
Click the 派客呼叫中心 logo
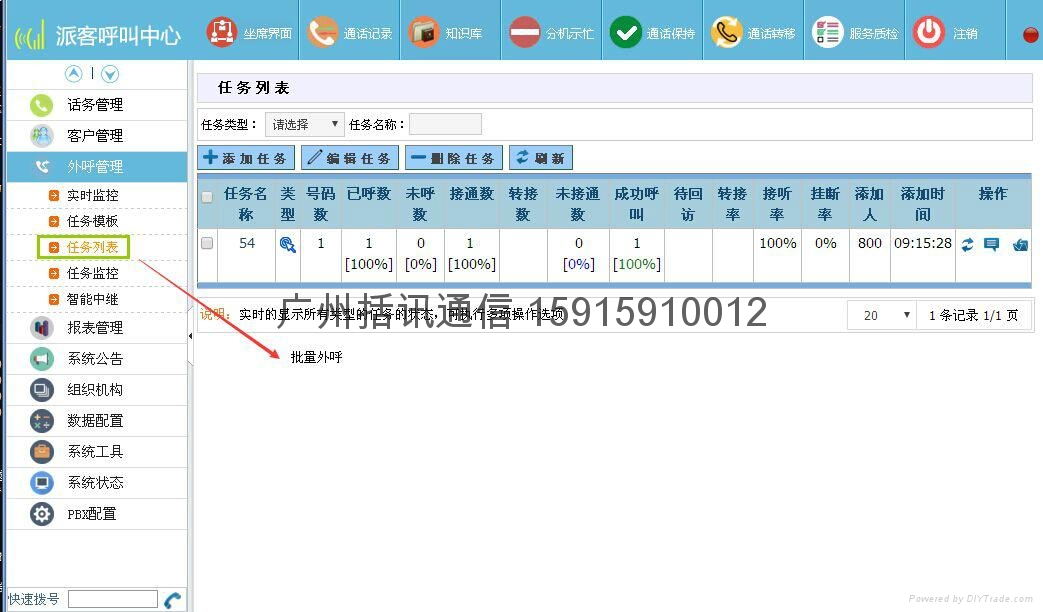[98, 35]
